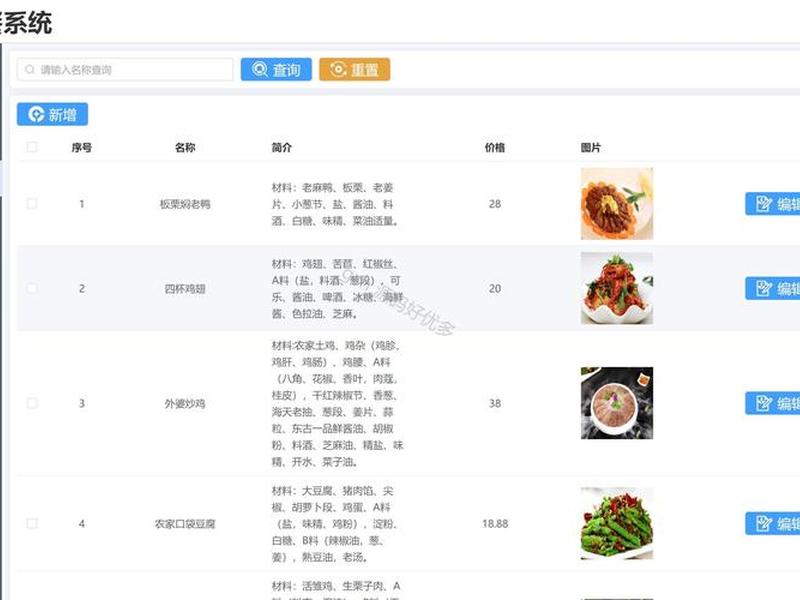The image size is (800, 600).
Task: Click the 外婆炒鸡 ingredients description
Action: 337,404
